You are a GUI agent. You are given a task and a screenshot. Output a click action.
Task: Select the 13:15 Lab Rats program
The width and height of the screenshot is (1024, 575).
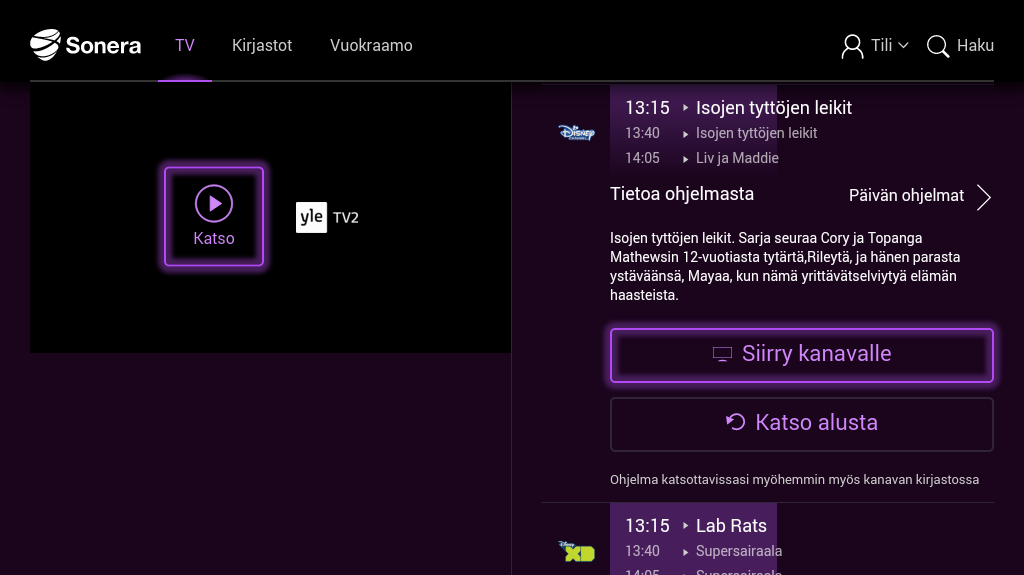pos(696,526)
